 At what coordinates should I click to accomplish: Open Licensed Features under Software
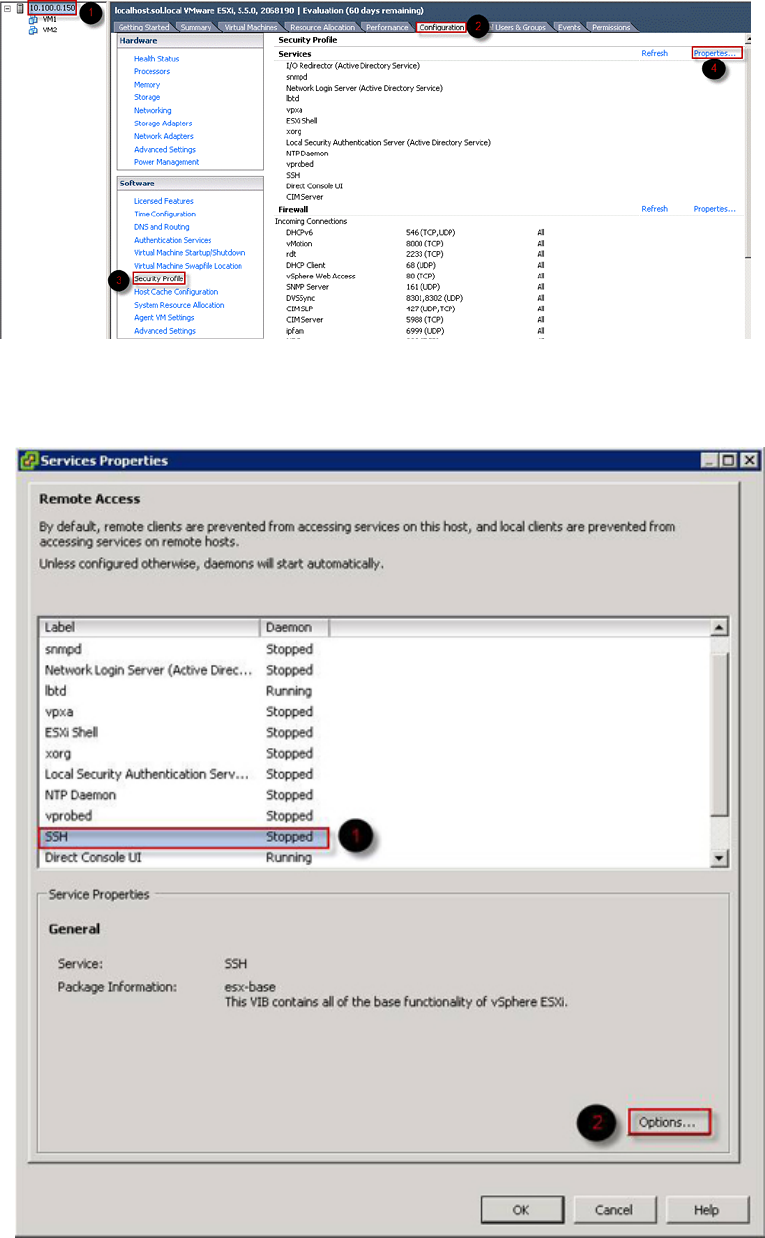pyautogui.click(x=164, y=202)
